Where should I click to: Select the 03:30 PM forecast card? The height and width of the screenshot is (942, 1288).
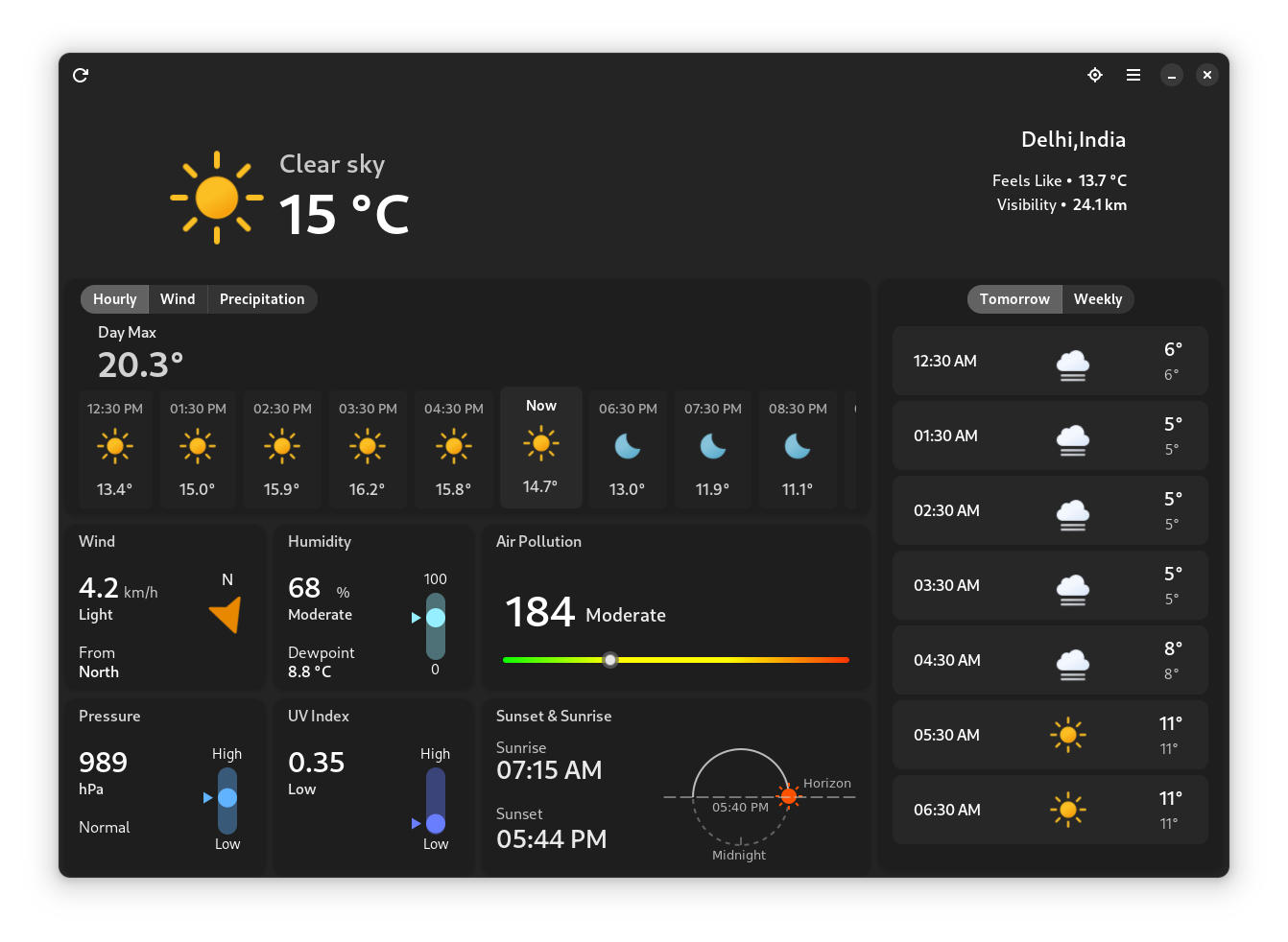tap(368, 448)
